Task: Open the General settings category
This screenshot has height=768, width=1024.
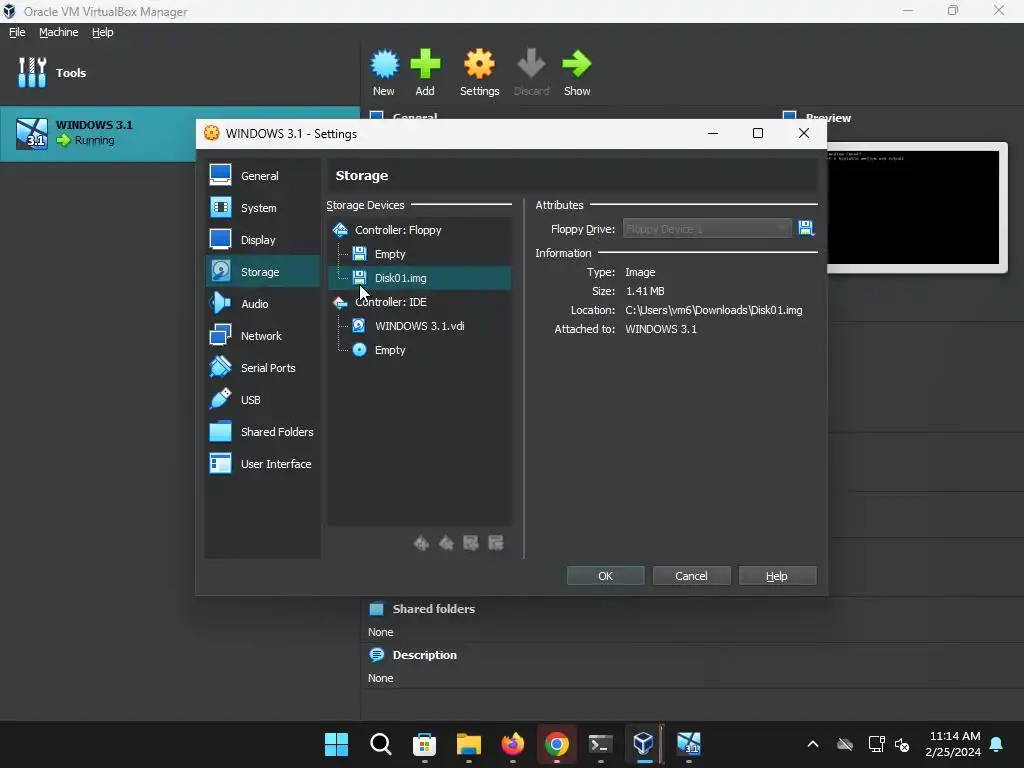Action: tap(263, 176)
